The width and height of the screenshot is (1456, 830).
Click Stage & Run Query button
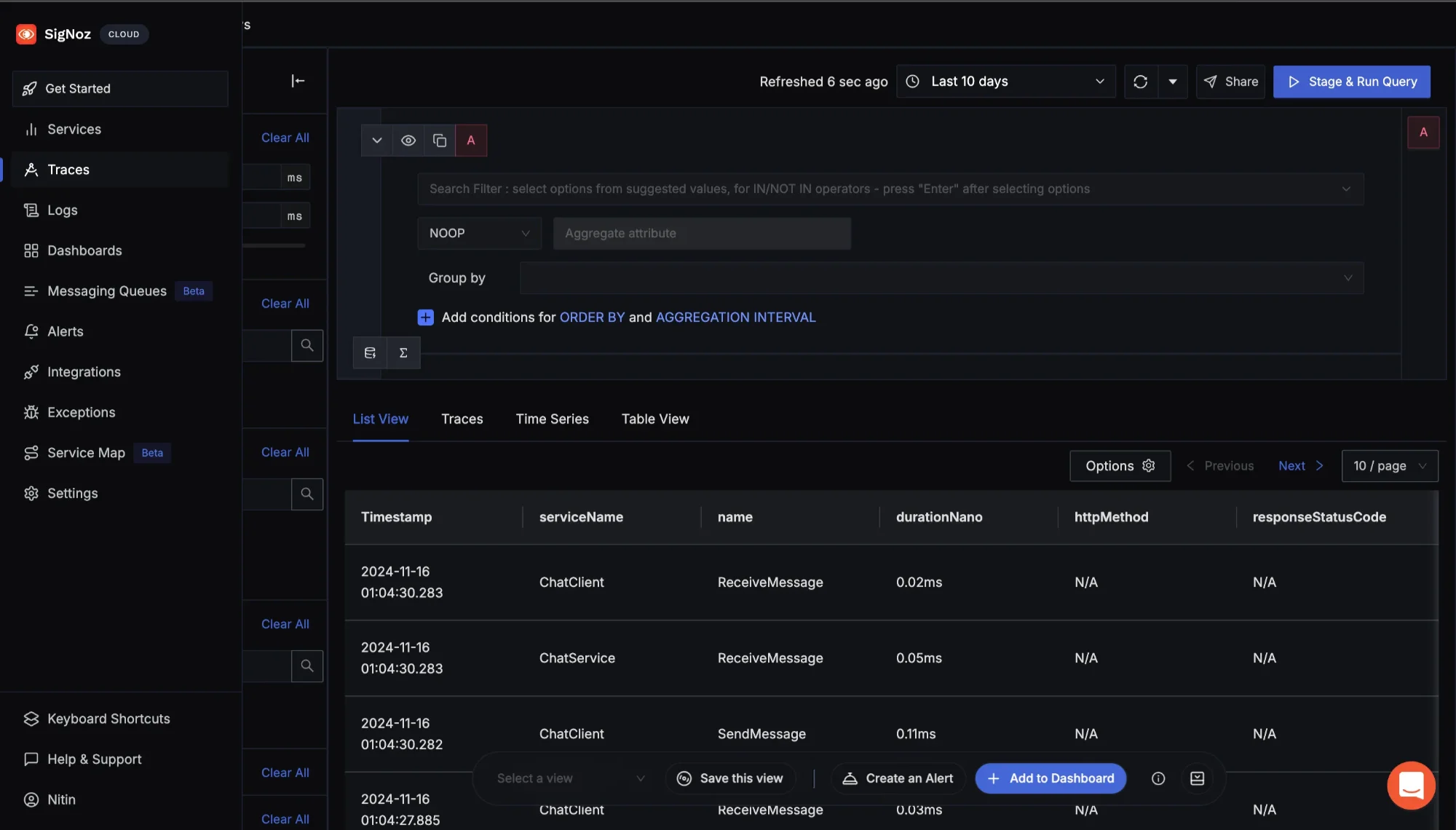(1352, 81)
